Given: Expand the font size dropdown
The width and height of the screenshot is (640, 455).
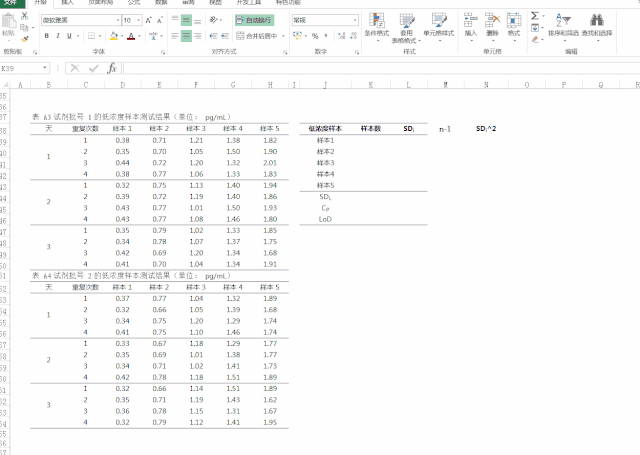Looking at the screenshot, I should 137,20.
